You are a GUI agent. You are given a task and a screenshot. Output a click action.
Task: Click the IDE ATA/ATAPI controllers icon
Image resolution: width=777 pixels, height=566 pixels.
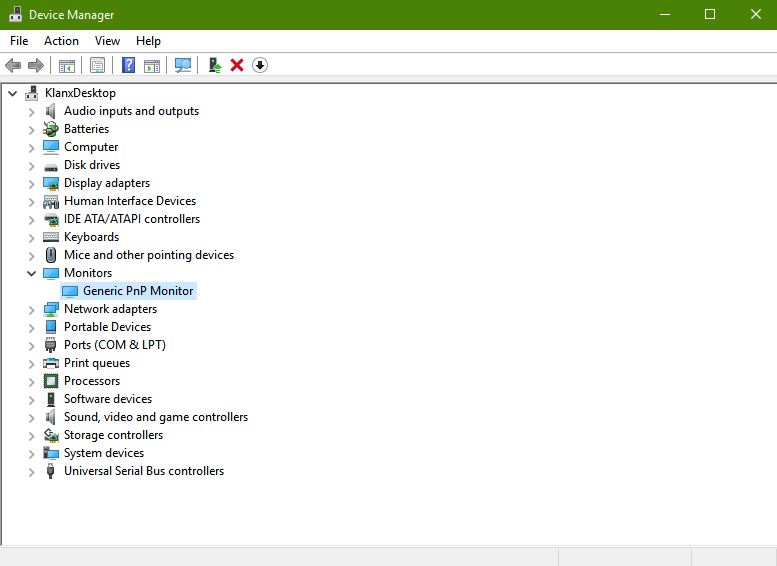click(51, 220)
